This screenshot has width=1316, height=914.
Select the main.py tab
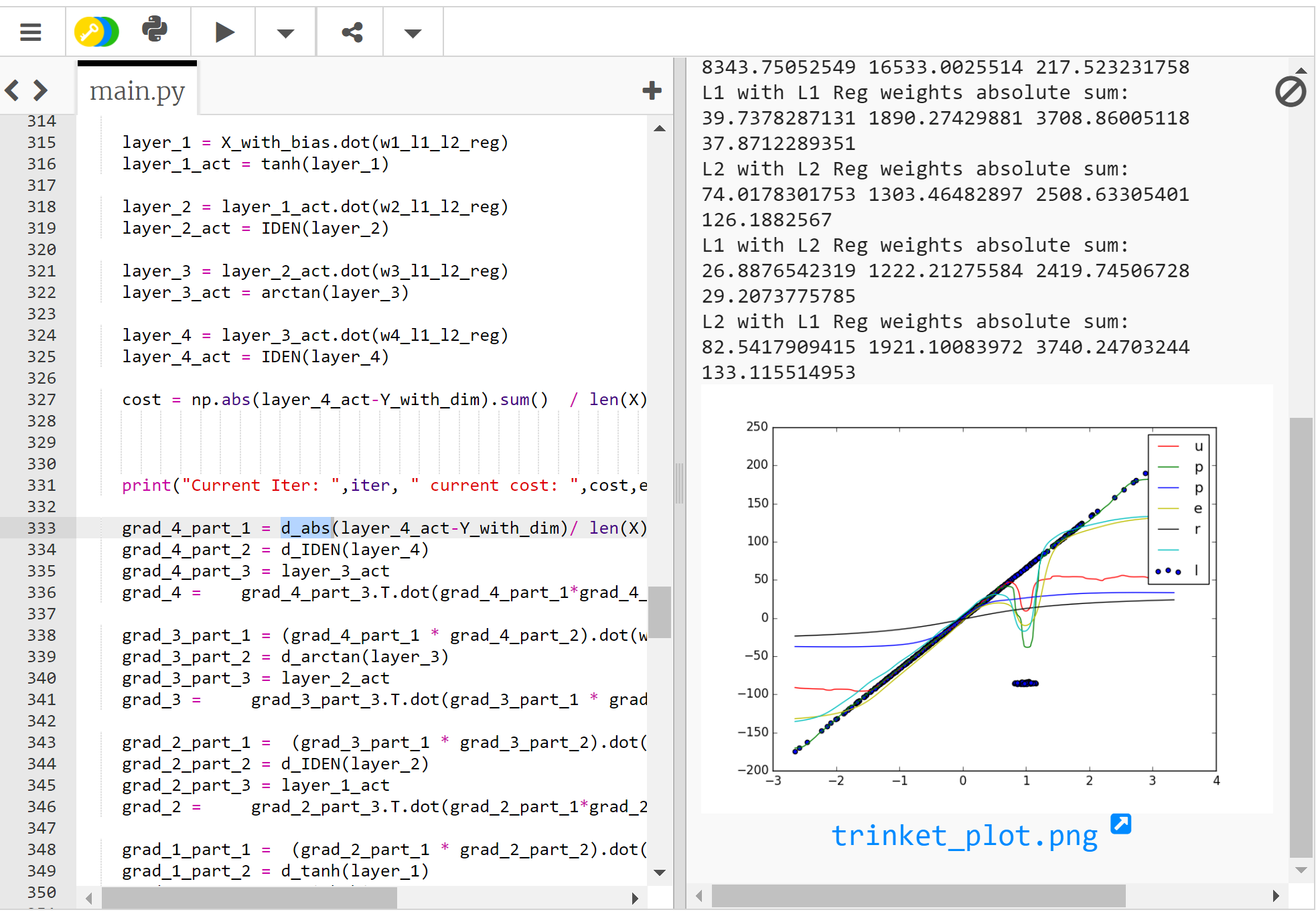pyautogui.click(x=137, y=90)
